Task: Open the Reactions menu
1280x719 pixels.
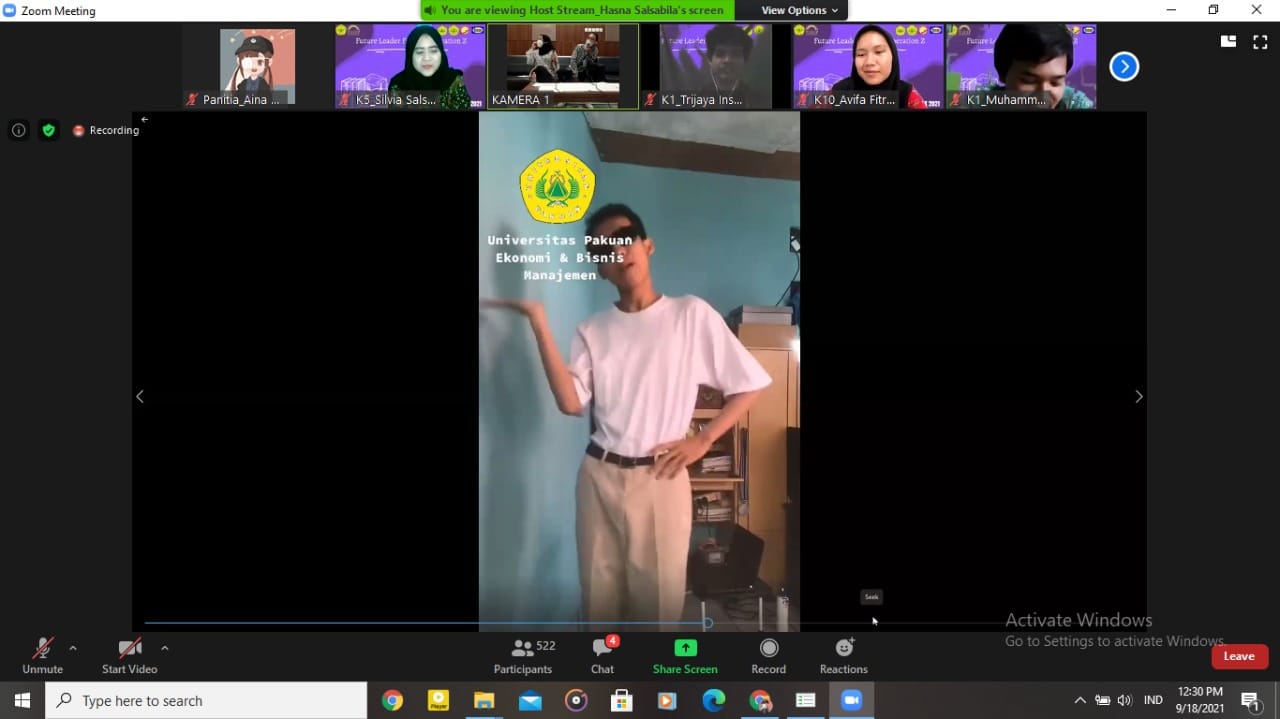Action: [843, 655]
